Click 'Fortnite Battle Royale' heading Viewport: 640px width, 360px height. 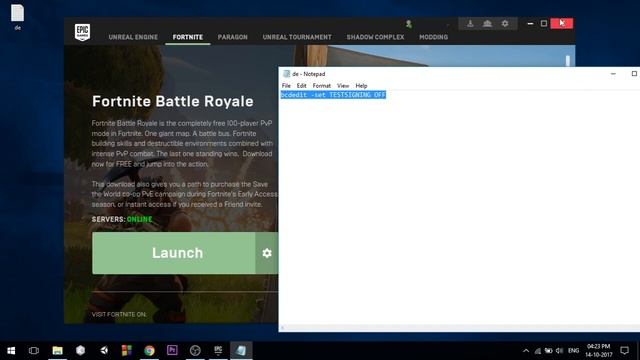coord(173,101)
